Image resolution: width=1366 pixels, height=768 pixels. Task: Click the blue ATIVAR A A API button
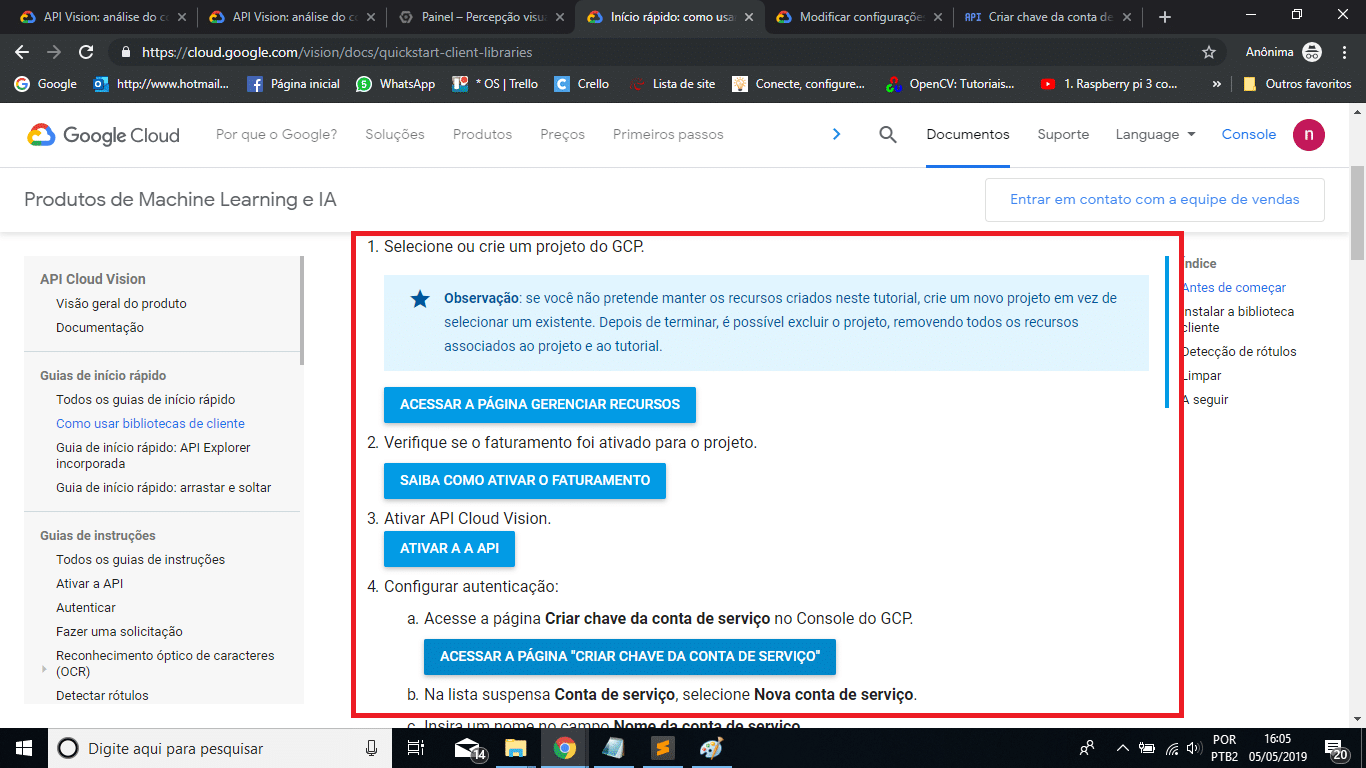click(449, 548)
